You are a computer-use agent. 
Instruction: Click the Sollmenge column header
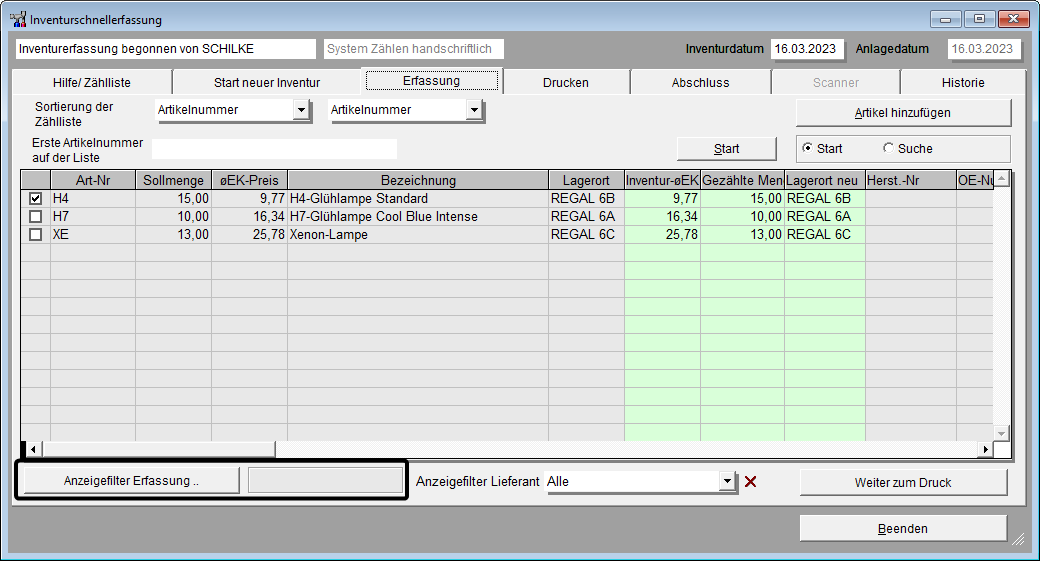click(174, 180)
